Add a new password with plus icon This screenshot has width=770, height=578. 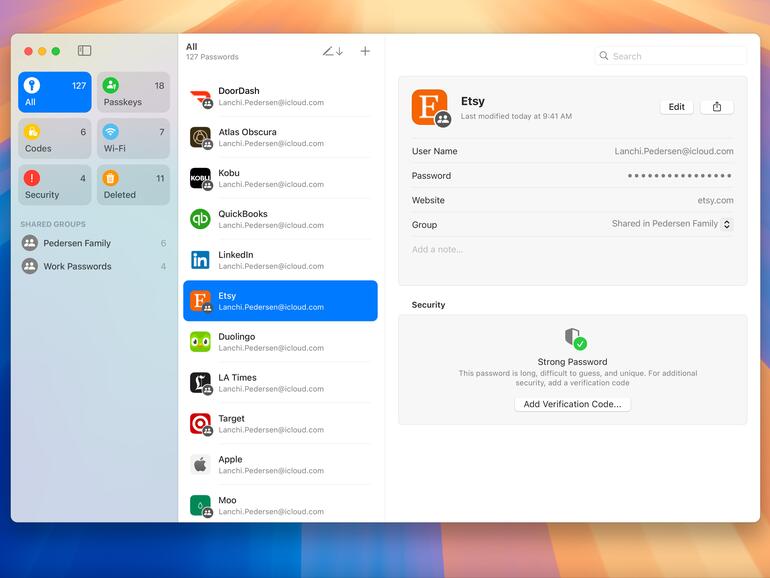tap(365, 51)
